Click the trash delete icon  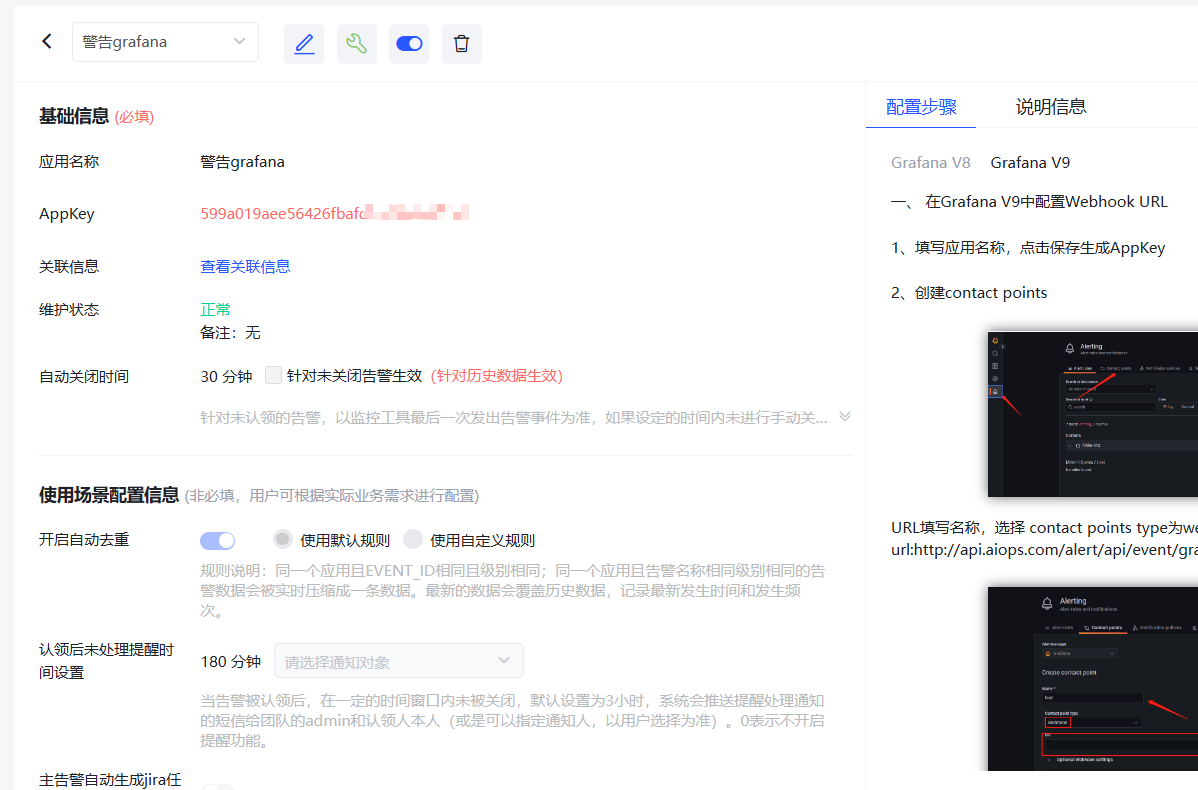[461, 44]
